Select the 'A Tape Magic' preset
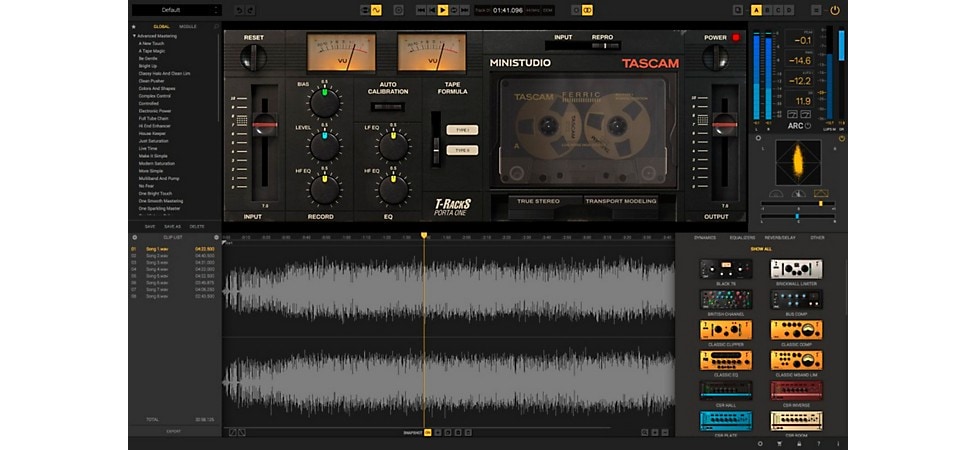This screenshot has width=976, height=450. 151,51
